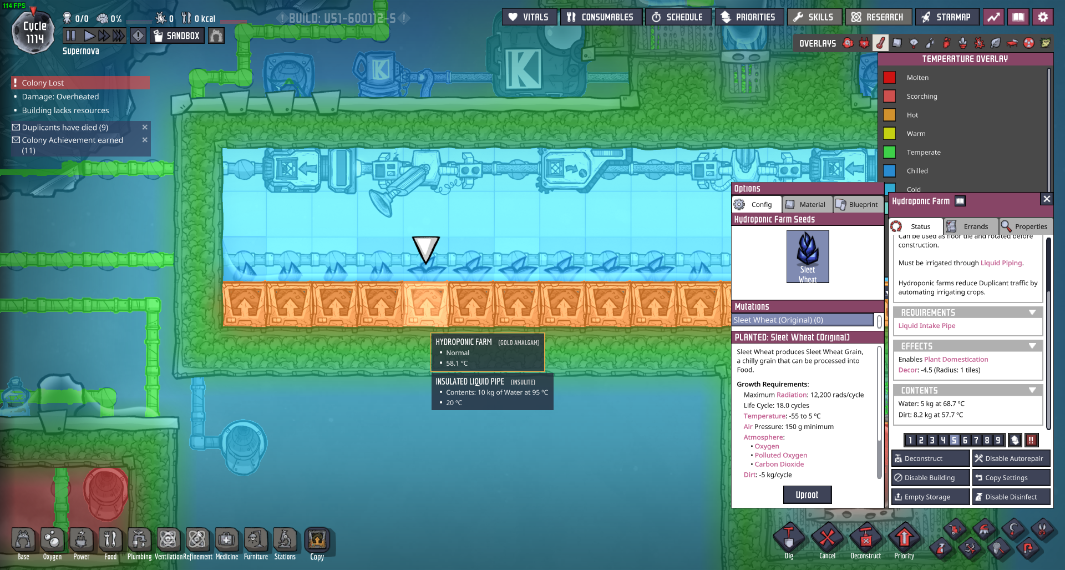Toggle the Light overlay icon
Viewport: 1065px width, 570px height.
click(x=914, y=43)
